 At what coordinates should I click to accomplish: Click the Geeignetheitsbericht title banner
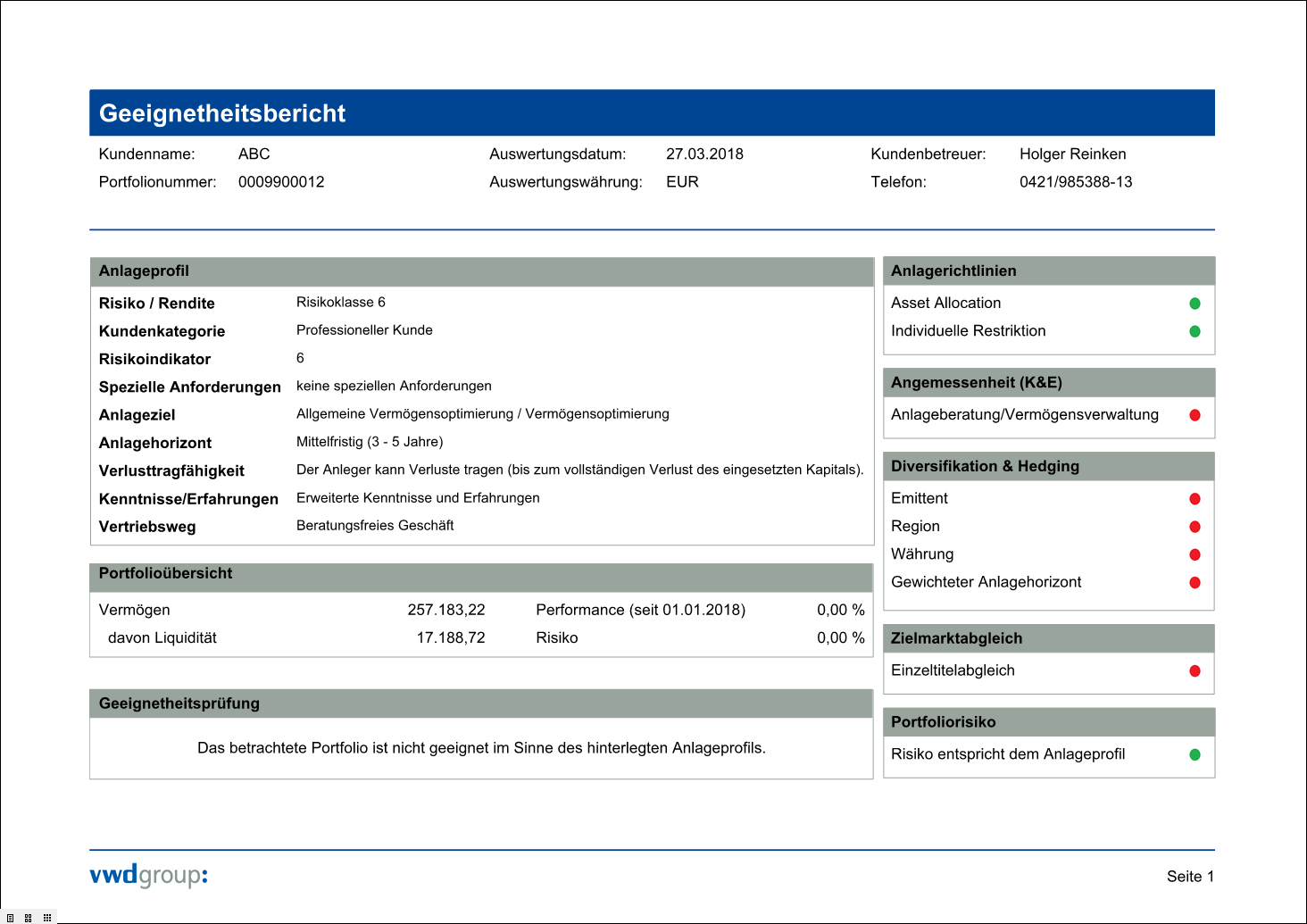pos(652,113)
